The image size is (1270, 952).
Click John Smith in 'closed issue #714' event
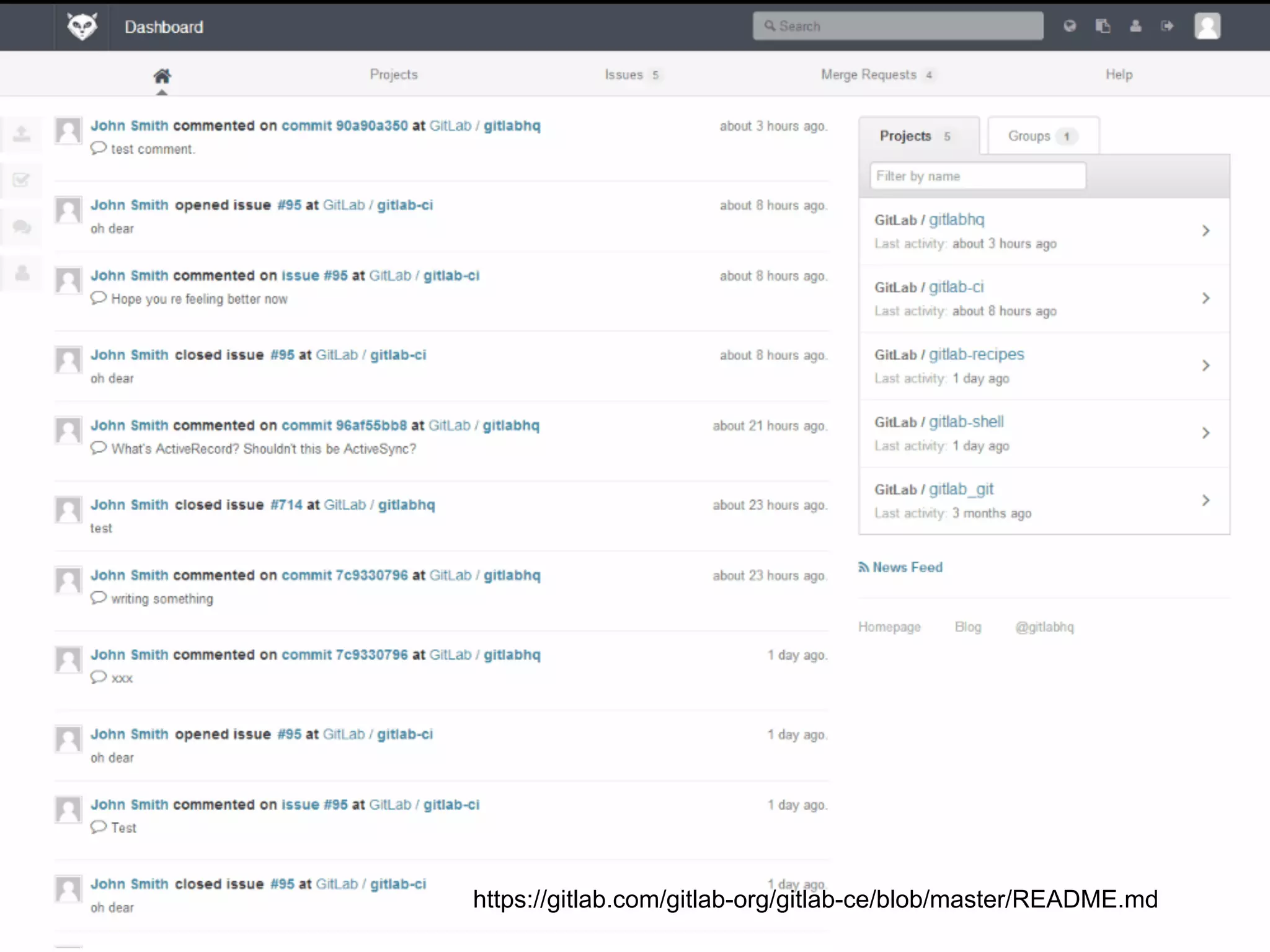pyautogui.click(x=130, y=505)
